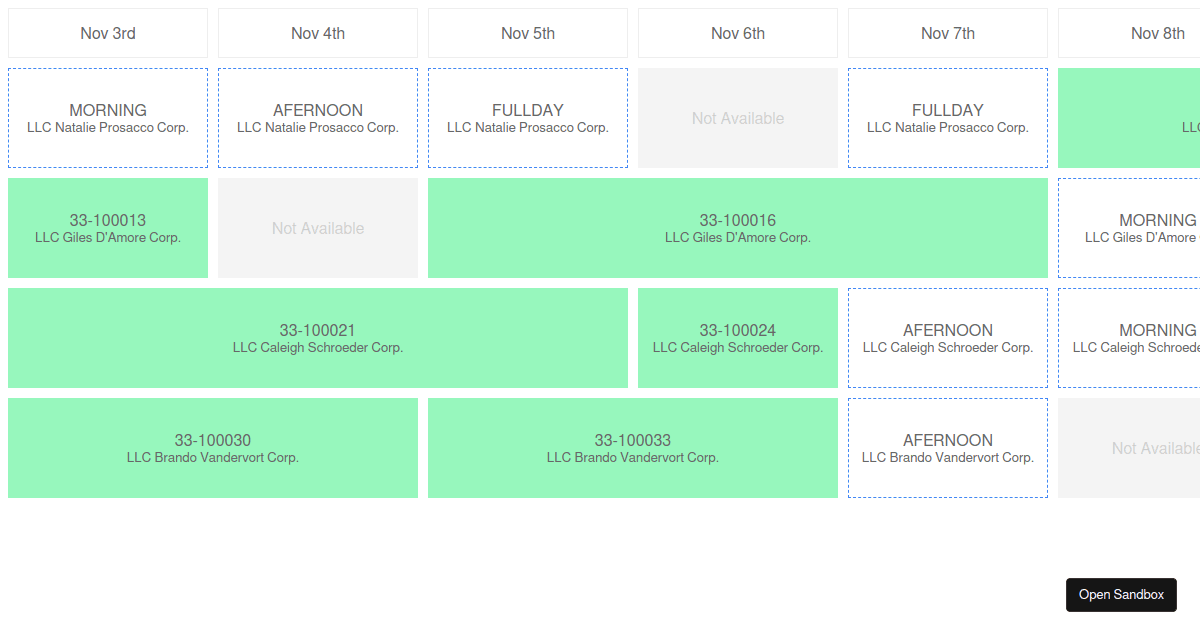This screenshot has height=630, width=1200.
Task: Click the Open Sandbox button
Action: pyautogui.click(x=1121, y=595)
